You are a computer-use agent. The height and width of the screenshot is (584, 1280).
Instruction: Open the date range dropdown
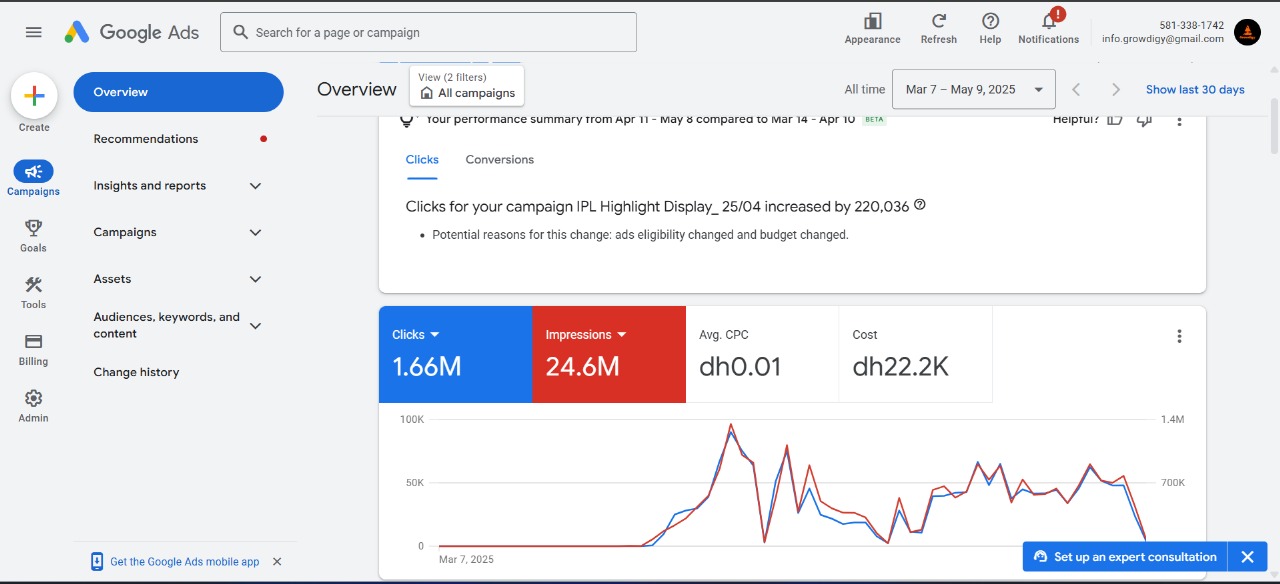point(973,90)
